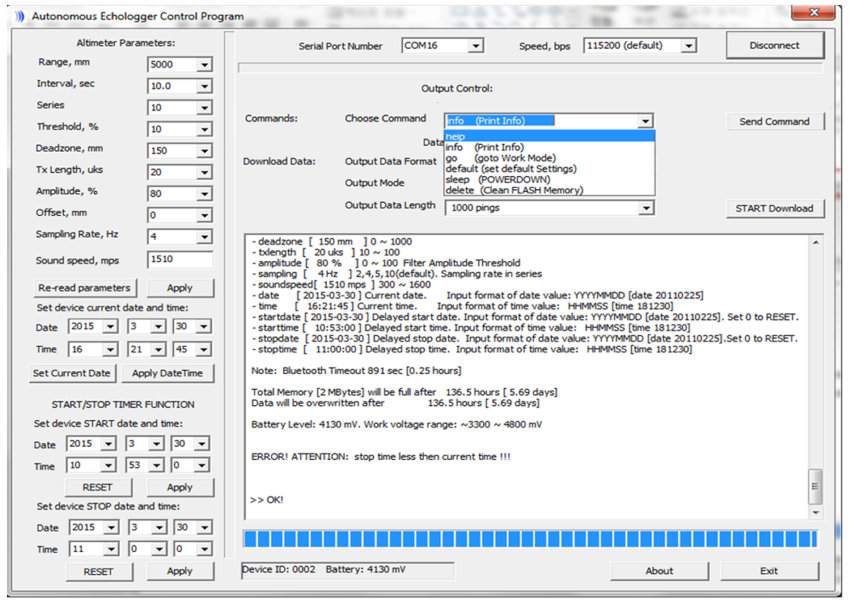Click the 'Device ID: 0002' status field
Image resolution: width=850 pixels, height=604 pixels.
347,570
